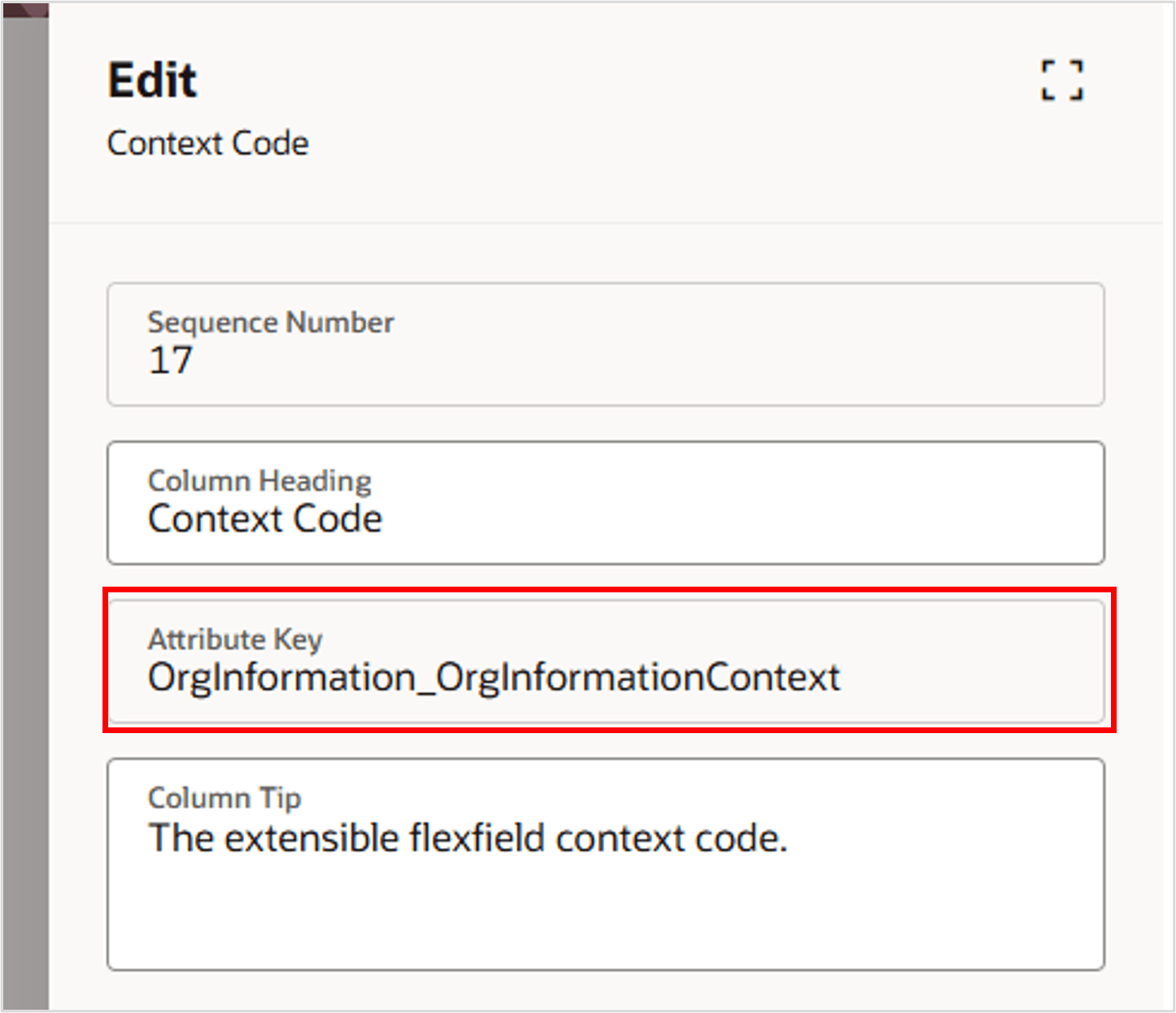Select the 'Edit' panel title
The width and height of the screenshot is (1176, 1013).
tap(152, 81)
